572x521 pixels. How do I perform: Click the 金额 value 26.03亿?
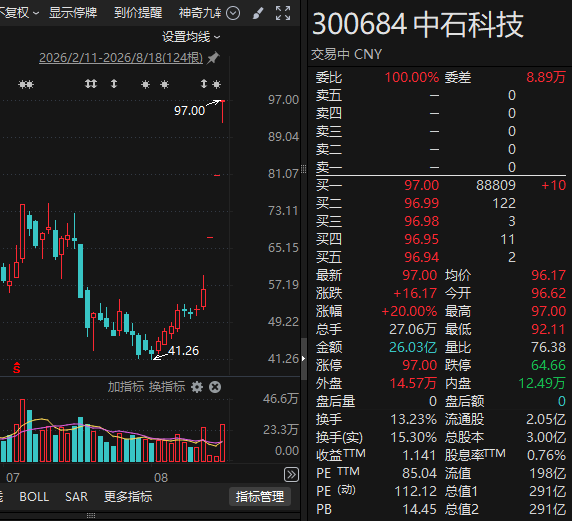point(413,347)
